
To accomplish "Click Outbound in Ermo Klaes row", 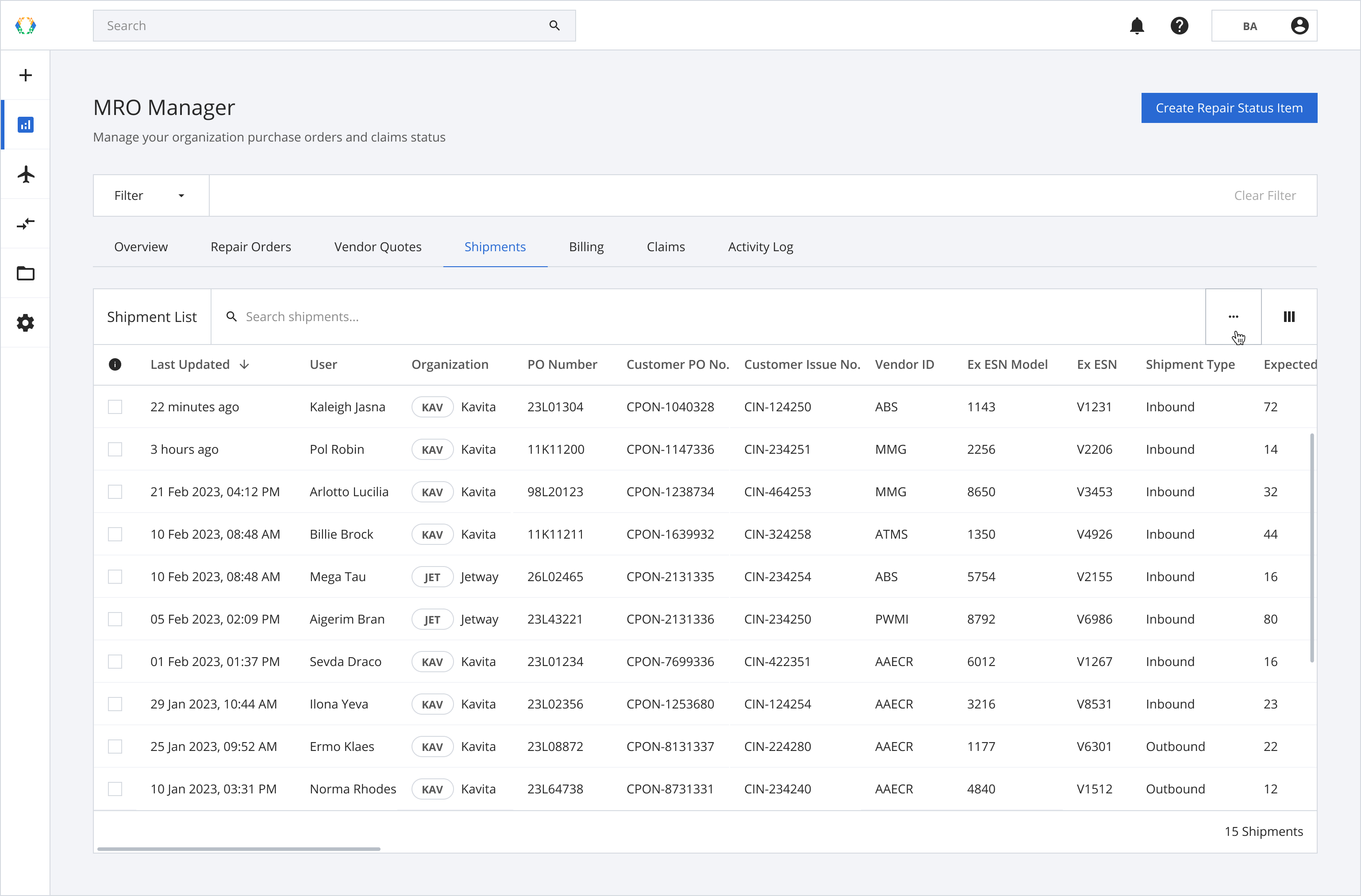I will pos(1175,746).
